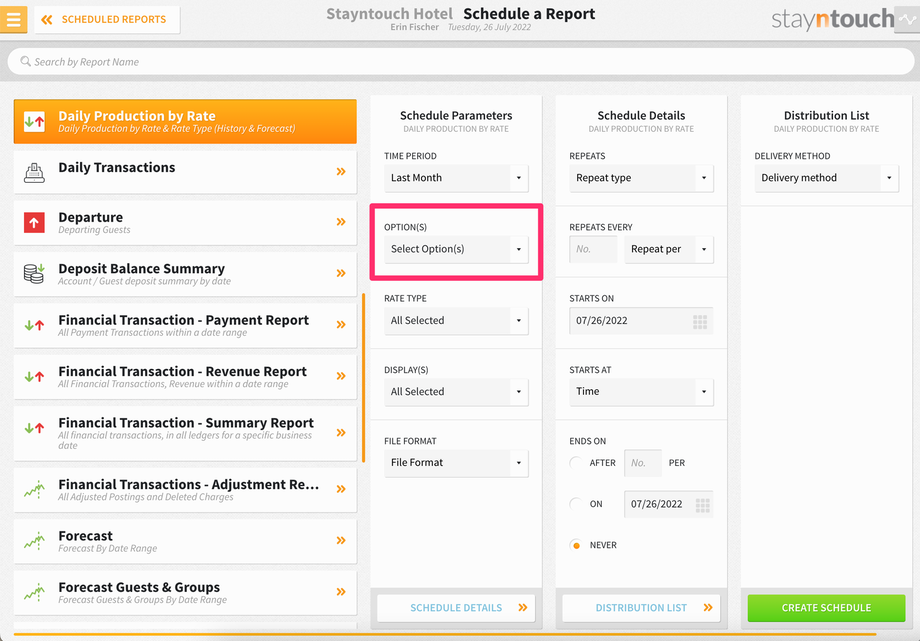Open Daily Transactions via its chevron
The width and height of the screenshot is (920, 641).
(x=341, y=171)
